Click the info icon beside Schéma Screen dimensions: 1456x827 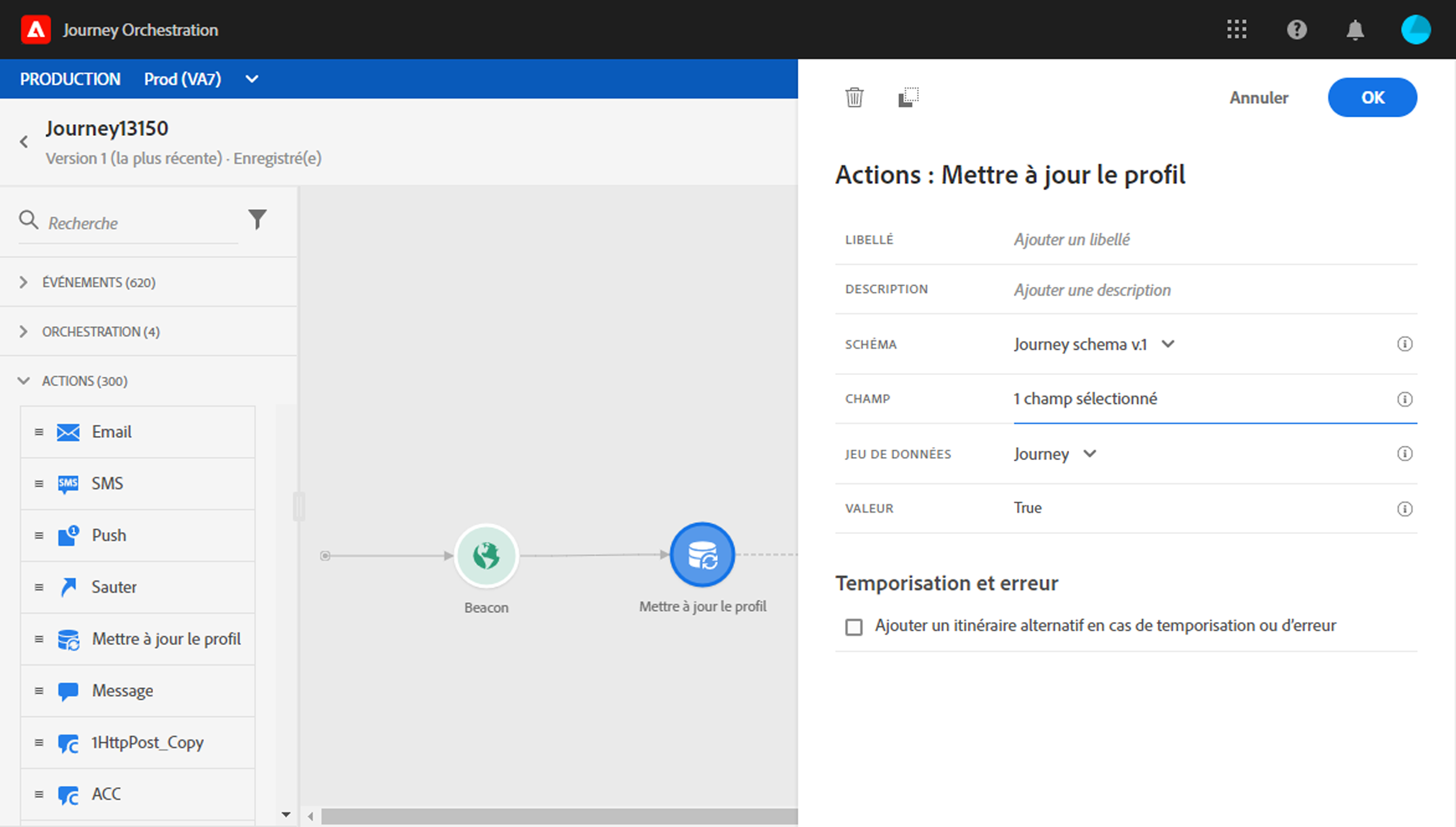1404,344
